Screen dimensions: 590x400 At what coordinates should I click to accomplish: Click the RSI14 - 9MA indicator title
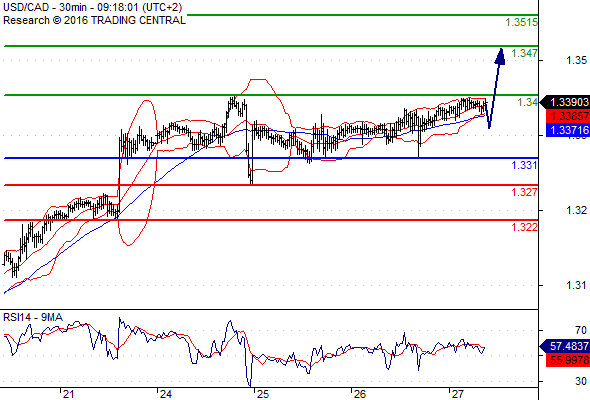(33, 318)
